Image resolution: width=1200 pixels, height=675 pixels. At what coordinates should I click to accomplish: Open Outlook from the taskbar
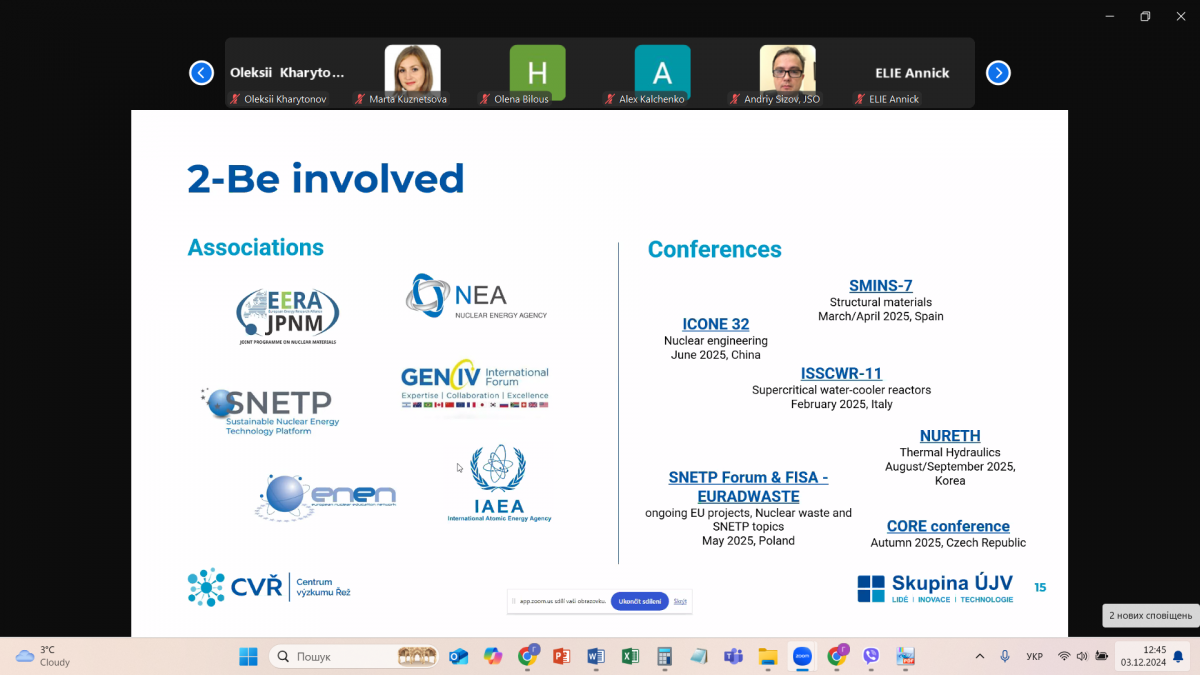point(458,657)
